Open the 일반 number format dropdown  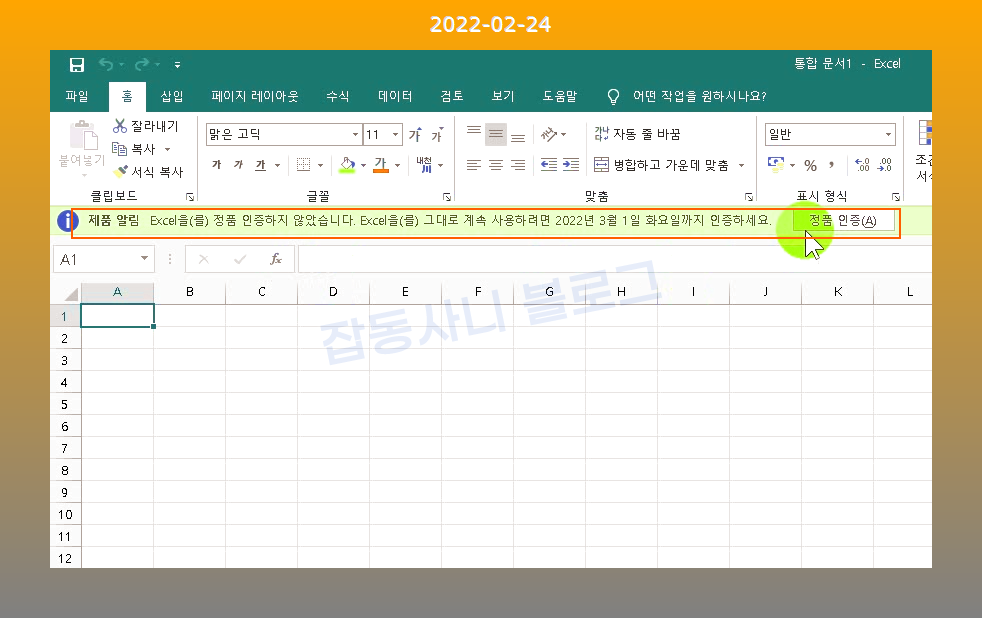coord(888,135)
